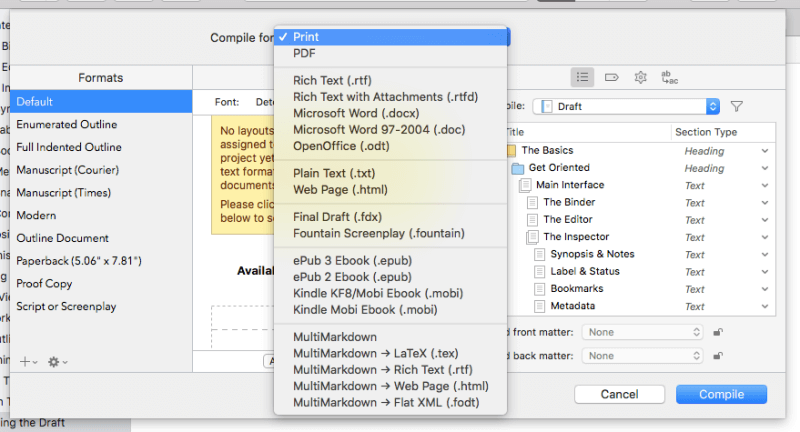The height and width of the screenshot is (432, 800).
Task: Choose MultiMarkdown → Web Page (.html)
Action: click(x=391, y=386)
